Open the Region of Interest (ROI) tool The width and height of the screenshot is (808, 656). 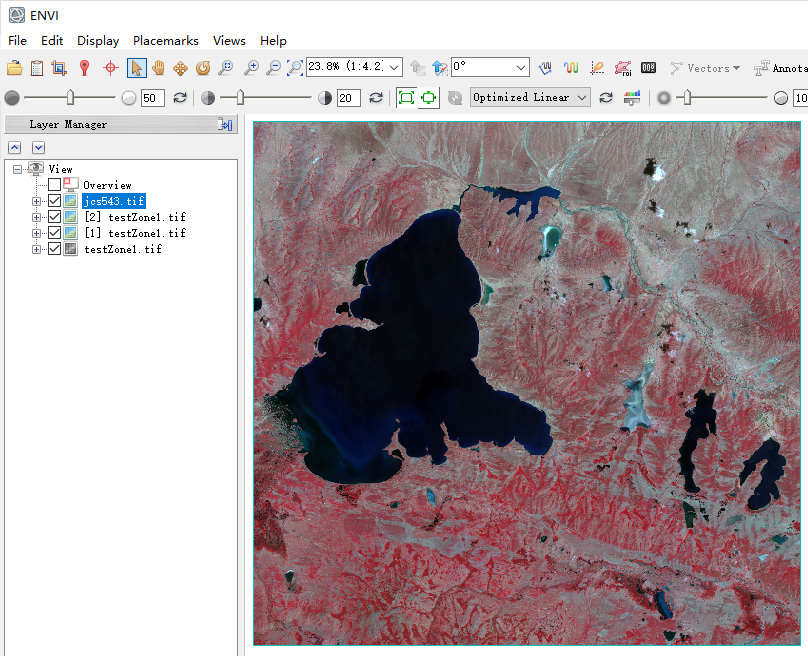pyautogui.click(x=622, y=68)
